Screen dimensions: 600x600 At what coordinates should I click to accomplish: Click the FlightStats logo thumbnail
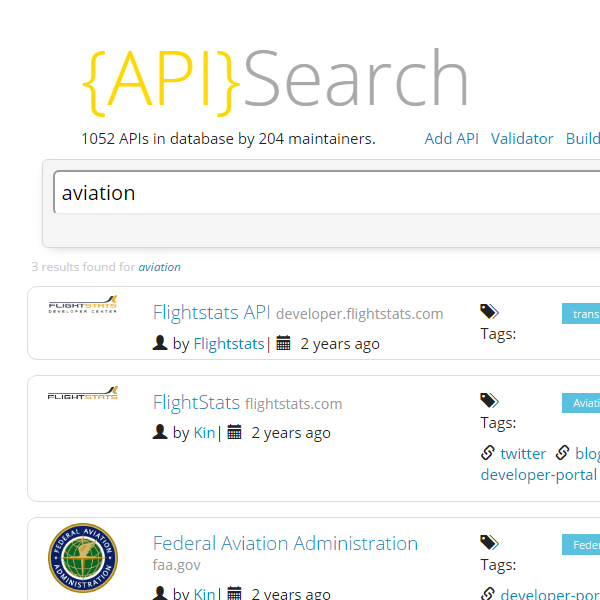(x=83, y=393)
